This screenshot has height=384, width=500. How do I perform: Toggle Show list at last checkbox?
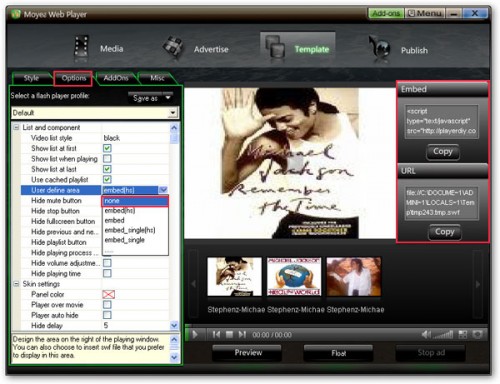[x=107, y=169]
